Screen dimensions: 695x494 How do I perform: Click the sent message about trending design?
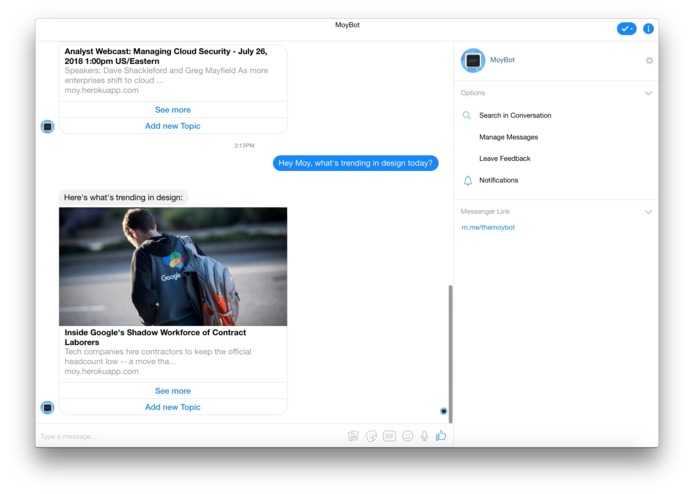tap(355, 163)
